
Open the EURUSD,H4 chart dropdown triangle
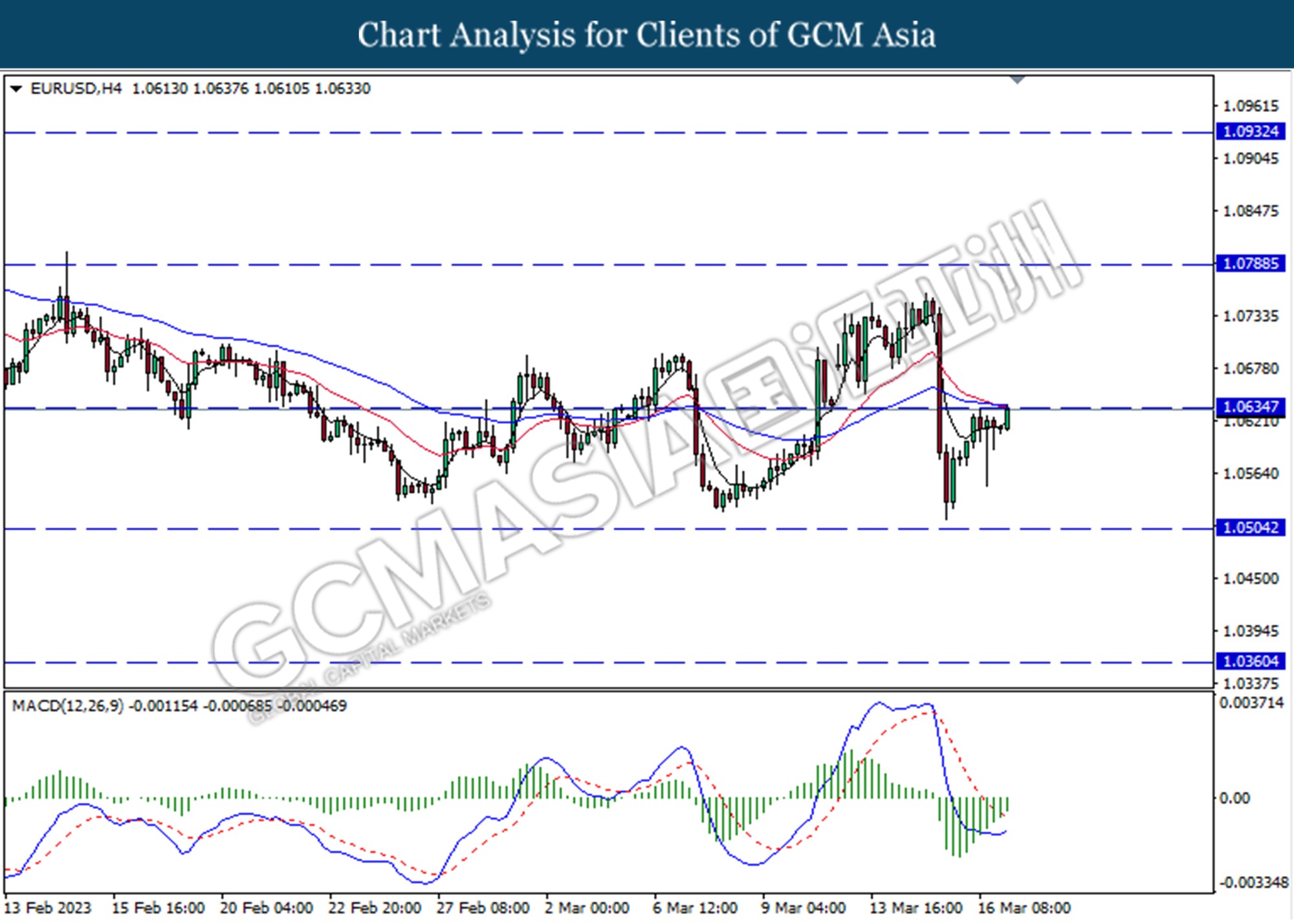(x=16, y=89)
